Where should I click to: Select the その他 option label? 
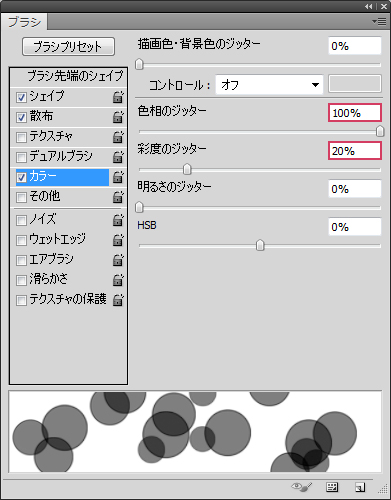(45, 196)
